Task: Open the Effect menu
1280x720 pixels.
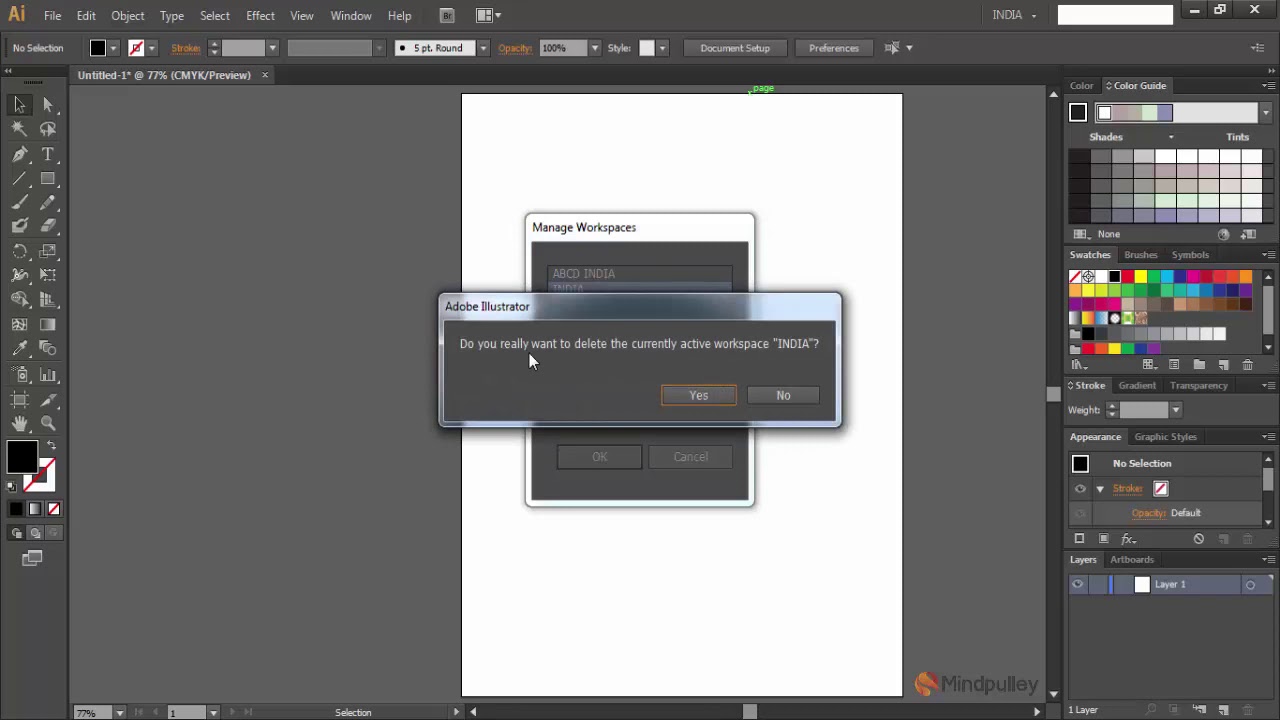Action: [x=260, y=16]
